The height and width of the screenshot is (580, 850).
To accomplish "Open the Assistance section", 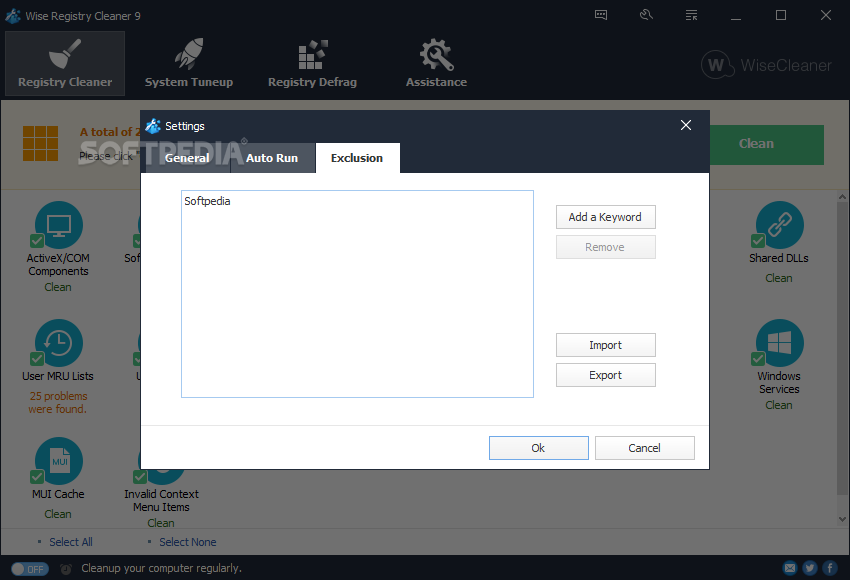I will (436, 63).
